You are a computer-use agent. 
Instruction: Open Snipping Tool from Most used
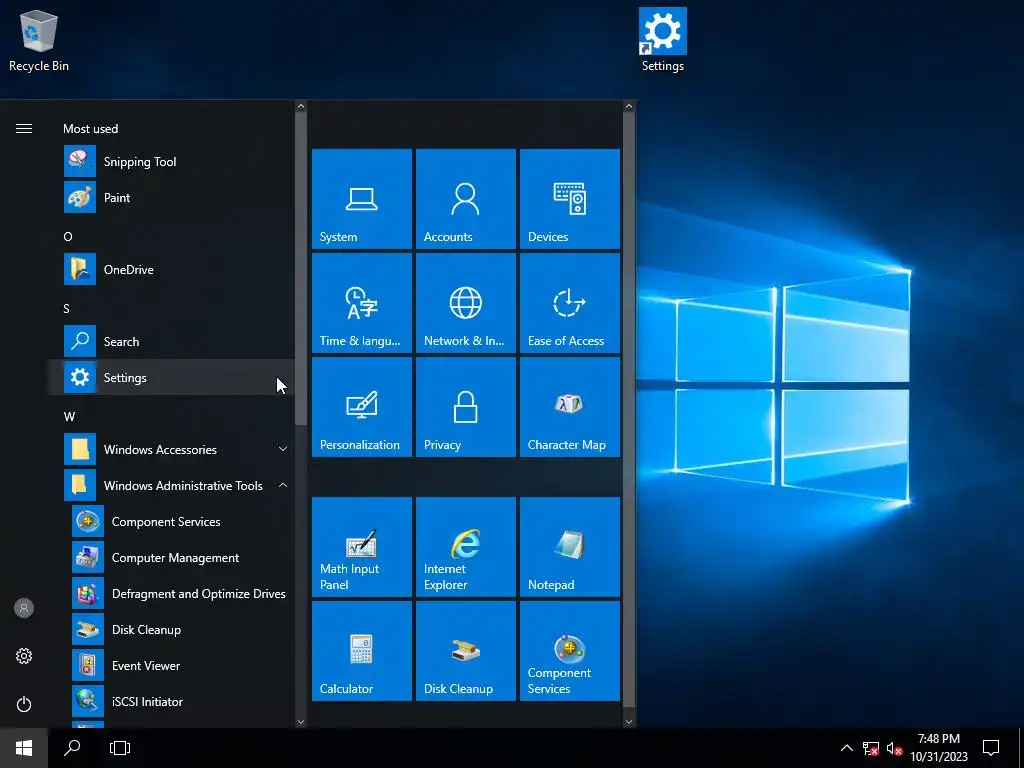171,161
